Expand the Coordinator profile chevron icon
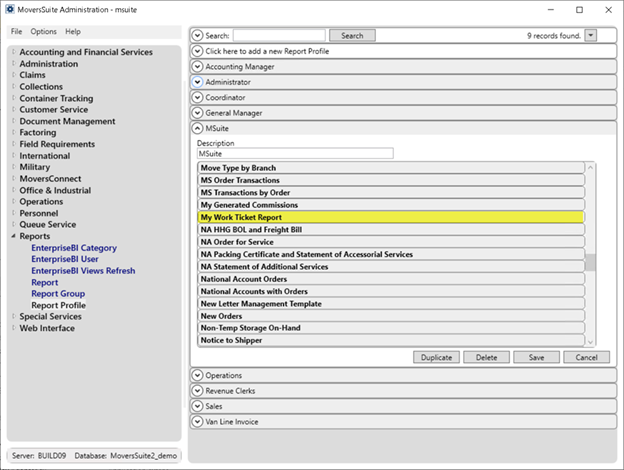 197,98
